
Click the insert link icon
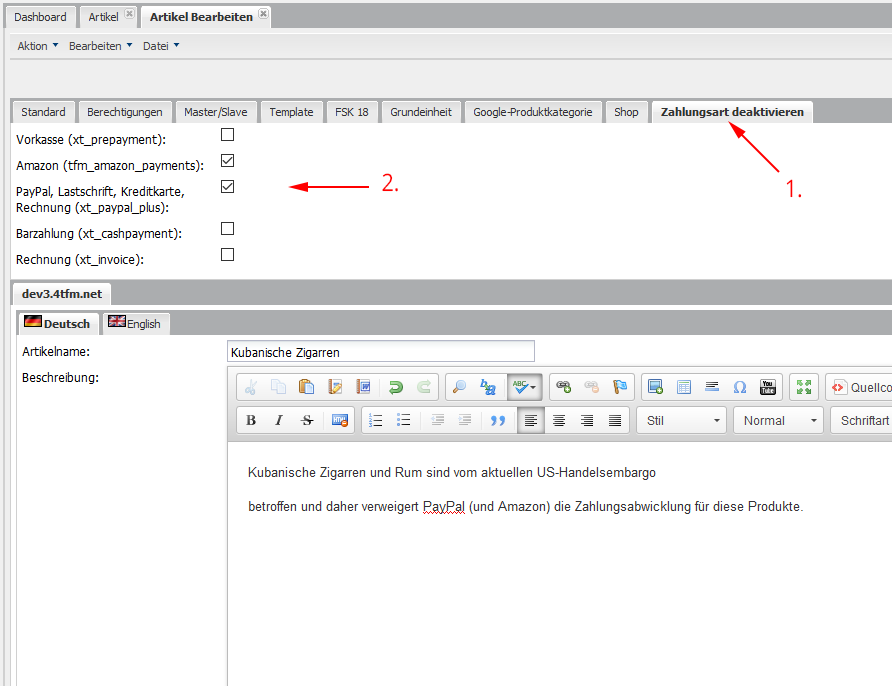pyautogui.click(x=564, y=387)
